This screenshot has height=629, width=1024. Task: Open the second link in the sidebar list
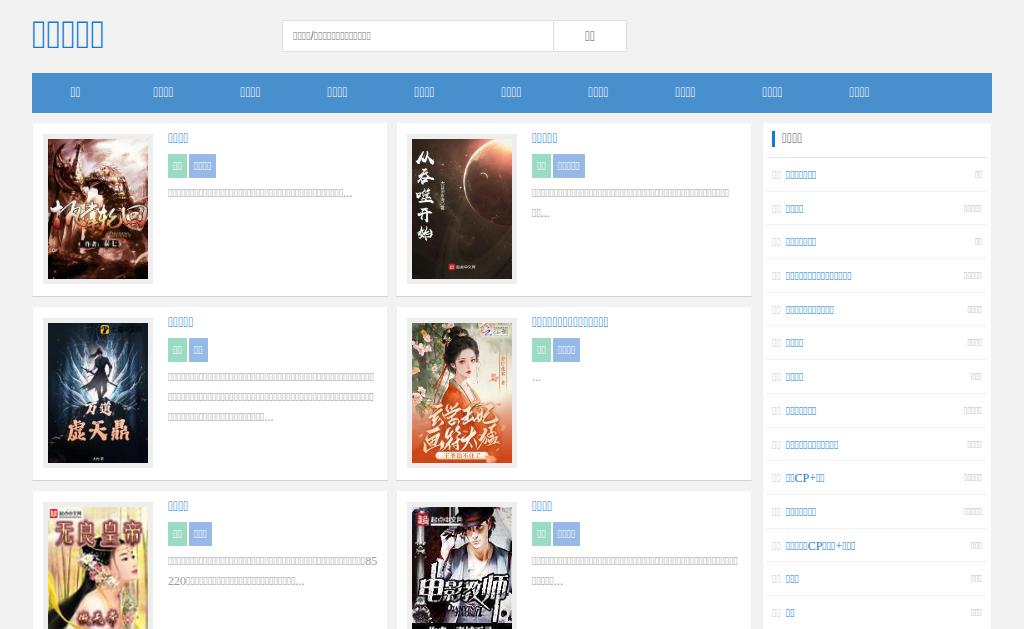pyautogui.click(x=794, y=209)
